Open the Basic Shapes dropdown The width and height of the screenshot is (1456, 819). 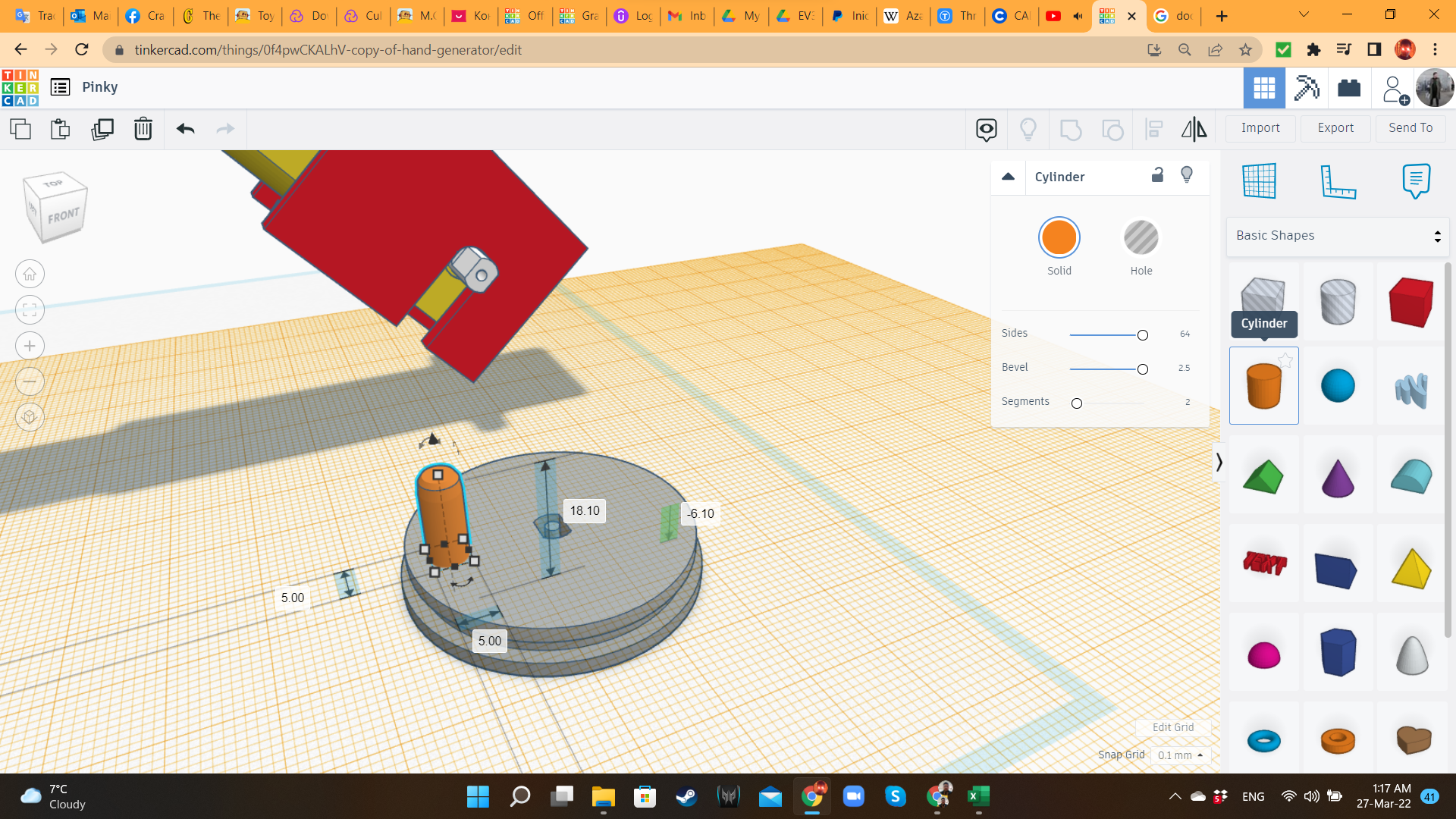[1338, 236]
